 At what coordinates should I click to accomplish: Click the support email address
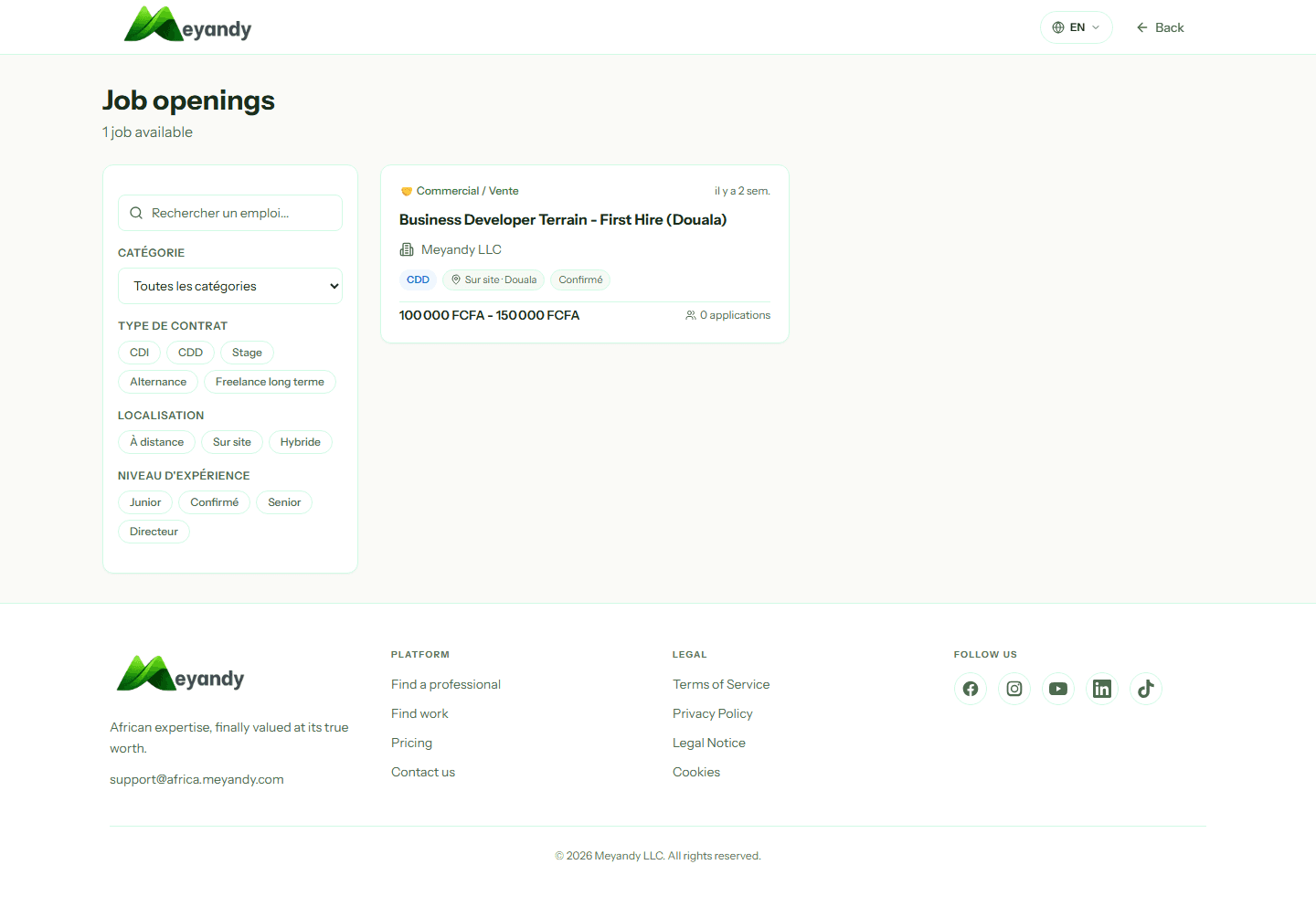pos(196,779)
